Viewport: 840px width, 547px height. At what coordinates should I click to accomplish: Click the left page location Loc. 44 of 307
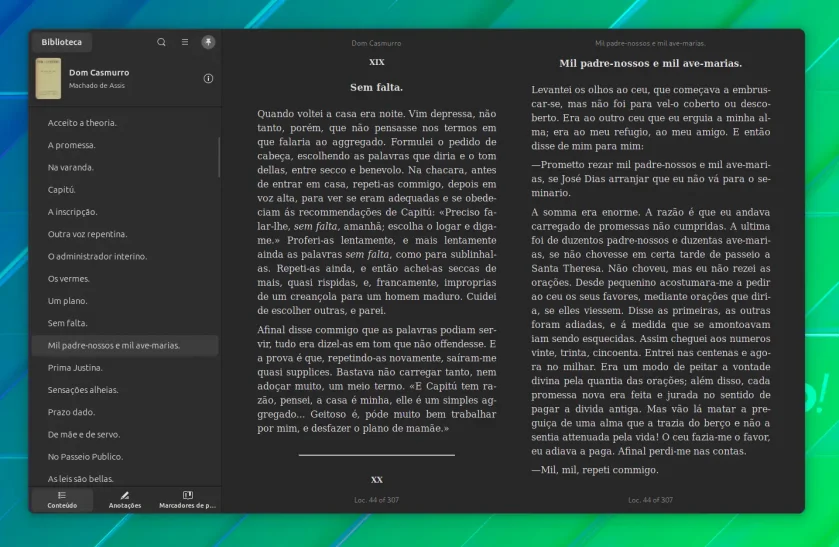coord(377,500)
